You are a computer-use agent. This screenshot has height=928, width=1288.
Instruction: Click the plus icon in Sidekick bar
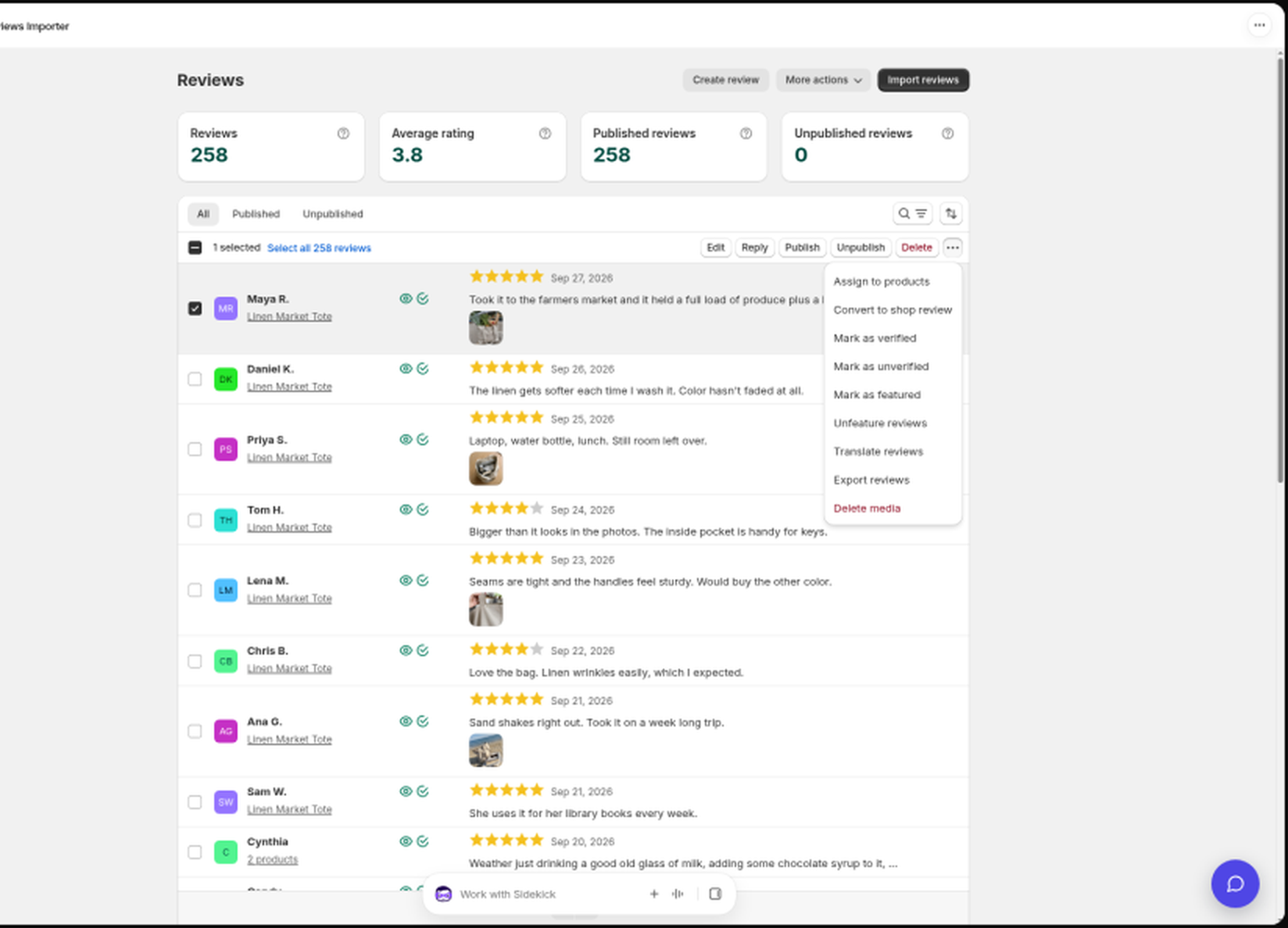click(x=654, y=894)
